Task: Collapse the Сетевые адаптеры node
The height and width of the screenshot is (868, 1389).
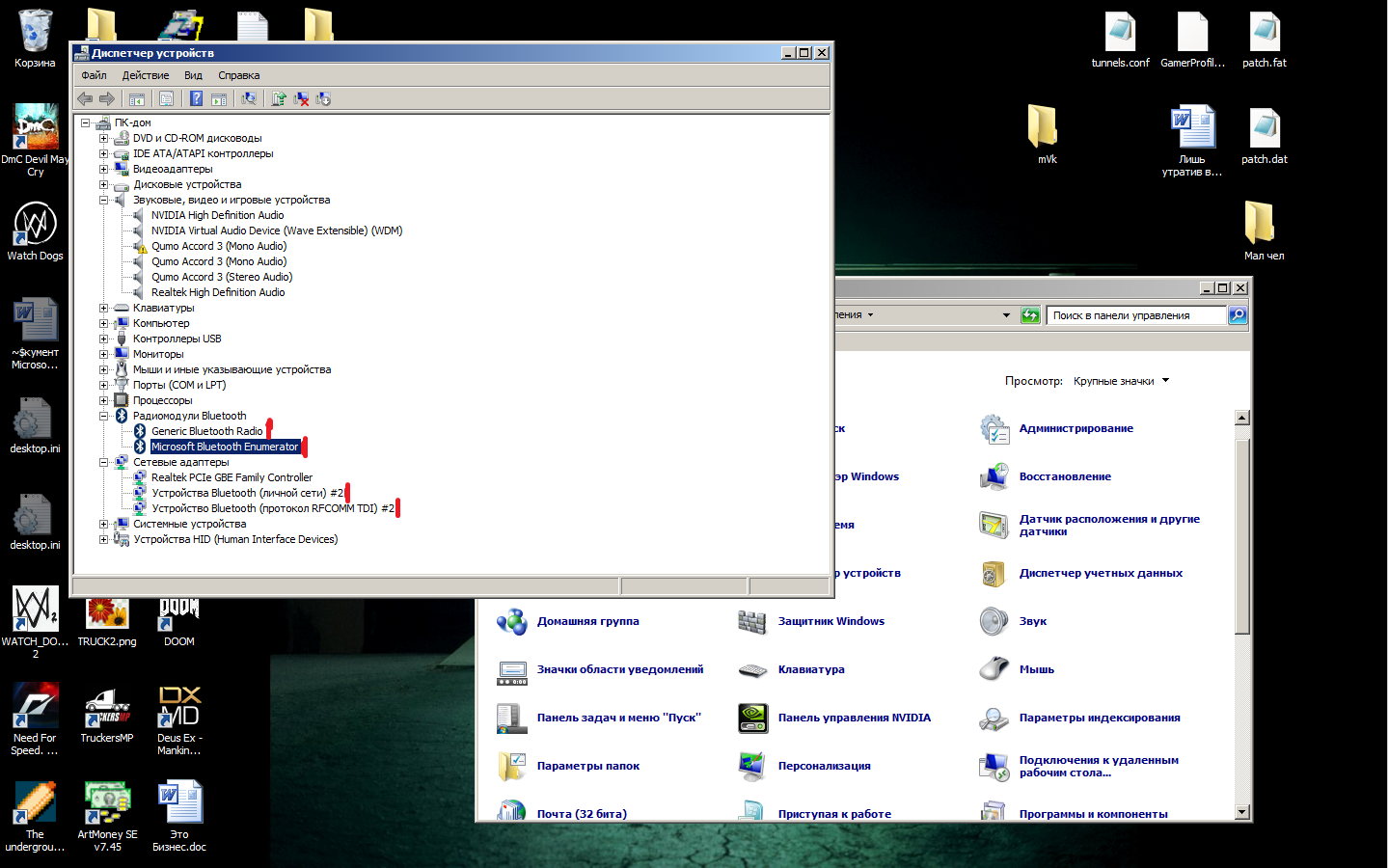Action: point(104,462)
